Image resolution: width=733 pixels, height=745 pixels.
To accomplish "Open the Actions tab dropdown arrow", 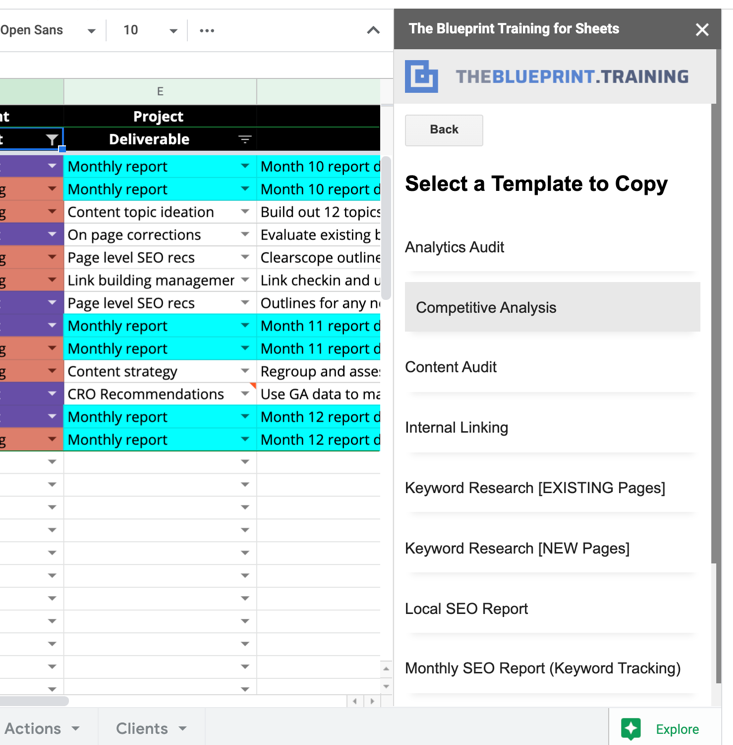I will point(76,728).
